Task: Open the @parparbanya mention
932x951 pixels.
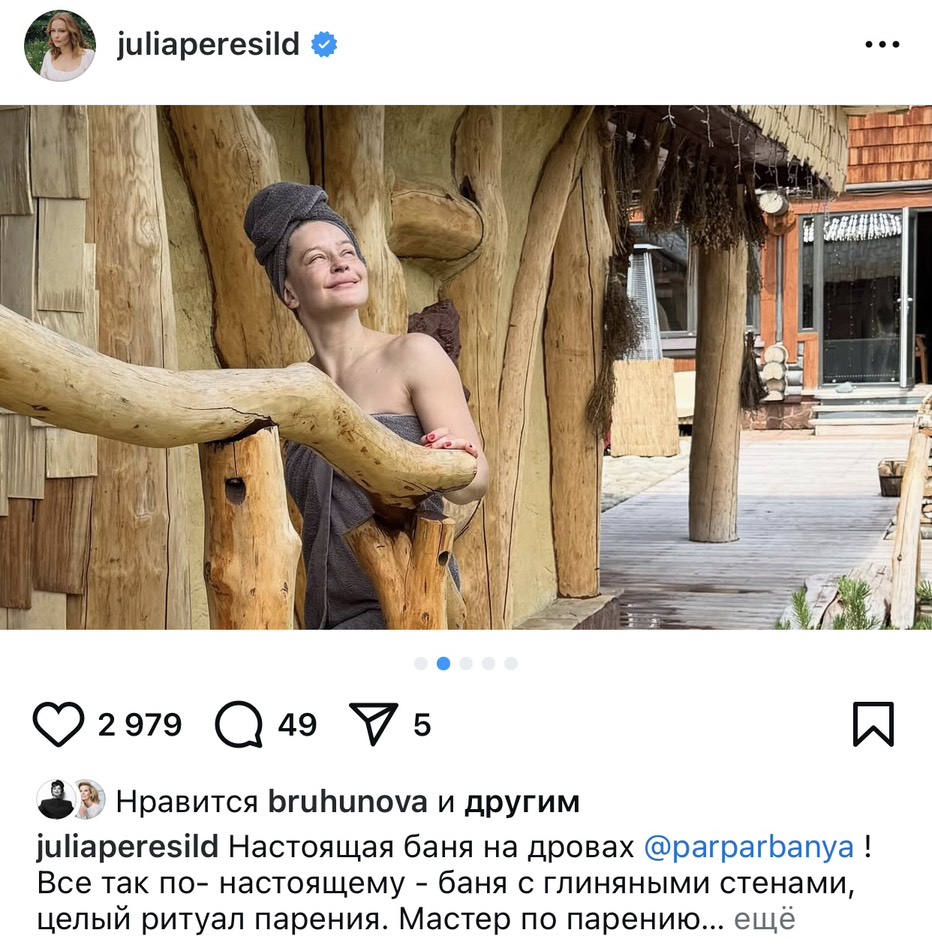Action: (x=748, y=847)
